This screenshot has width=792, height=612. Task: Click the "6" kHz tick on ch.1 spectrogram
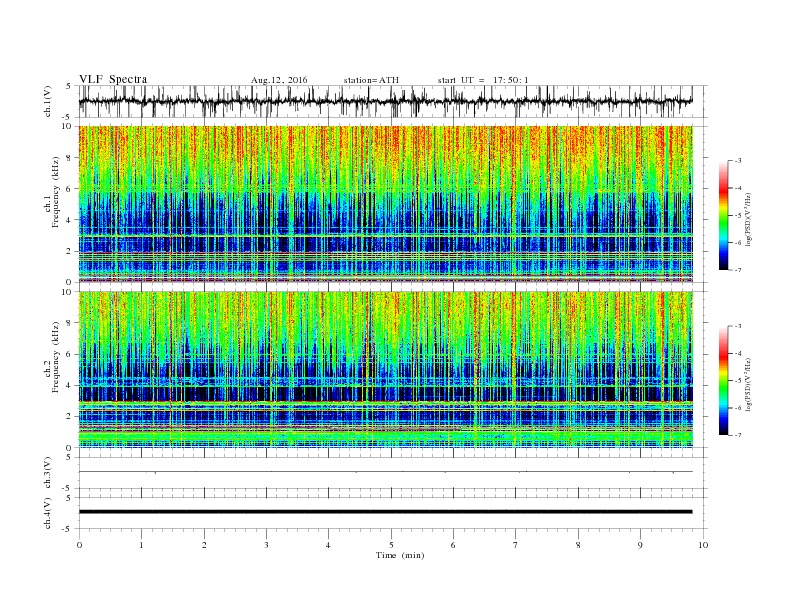click(x=70, y=189)
